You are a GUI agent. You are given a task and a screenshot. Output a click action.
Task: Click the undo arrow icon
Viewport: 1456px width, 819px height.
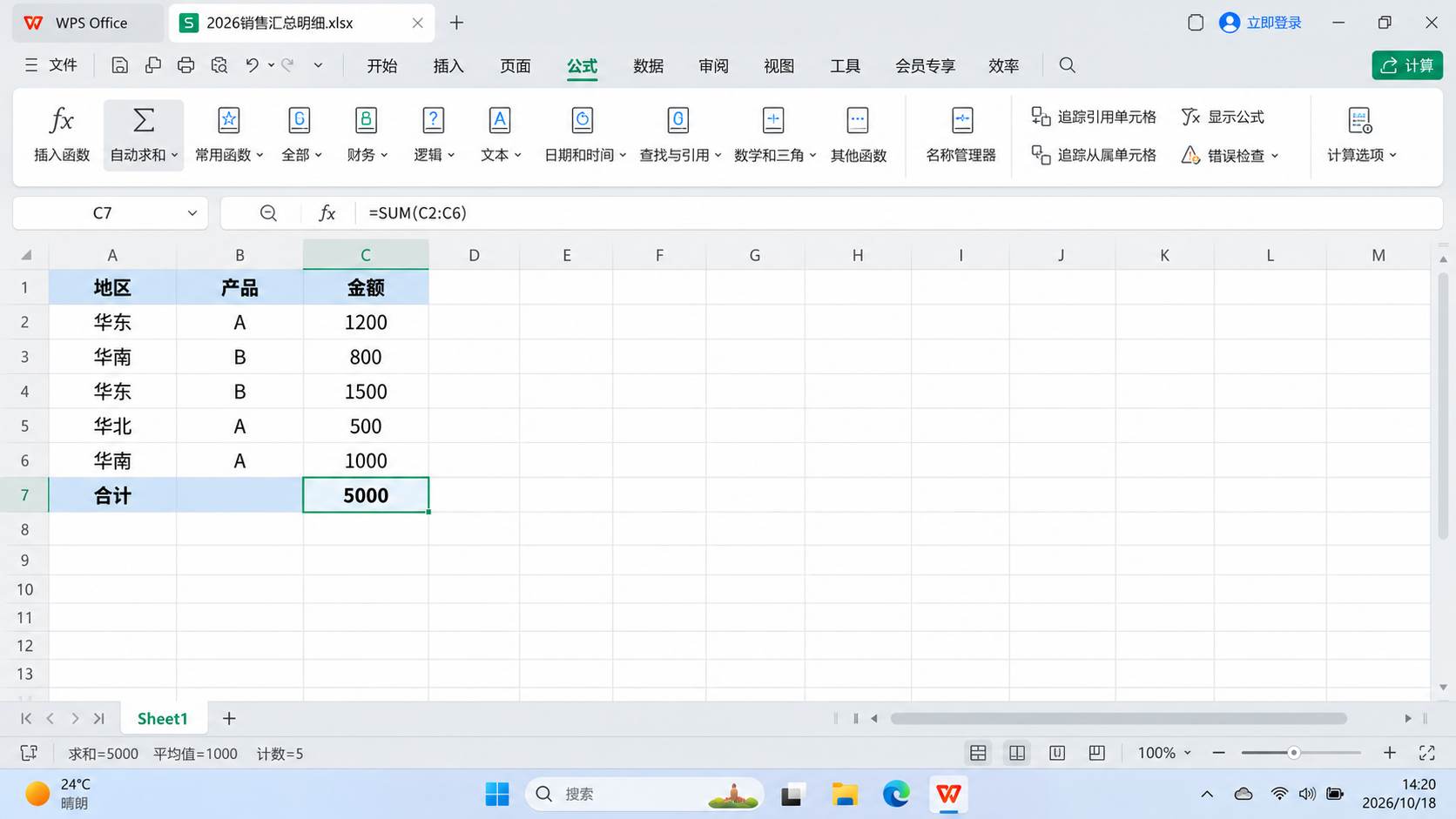coord(252,65)
